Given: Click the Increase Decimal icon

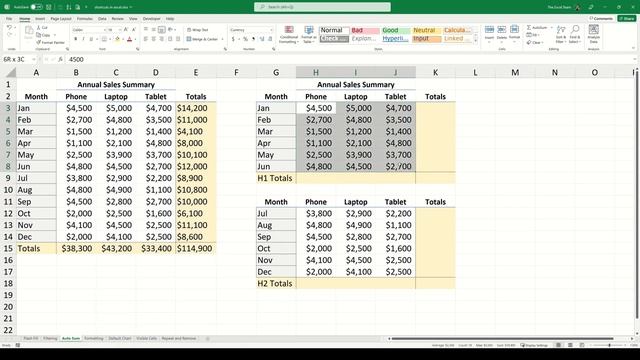Looking at the screenshot, I should point(262,39).
